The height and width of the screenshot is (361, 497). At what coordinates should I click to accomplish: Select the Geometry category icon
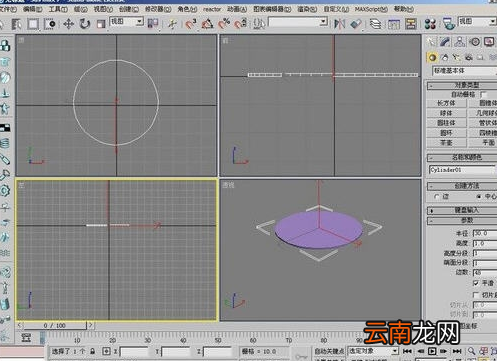pos(432,57)
